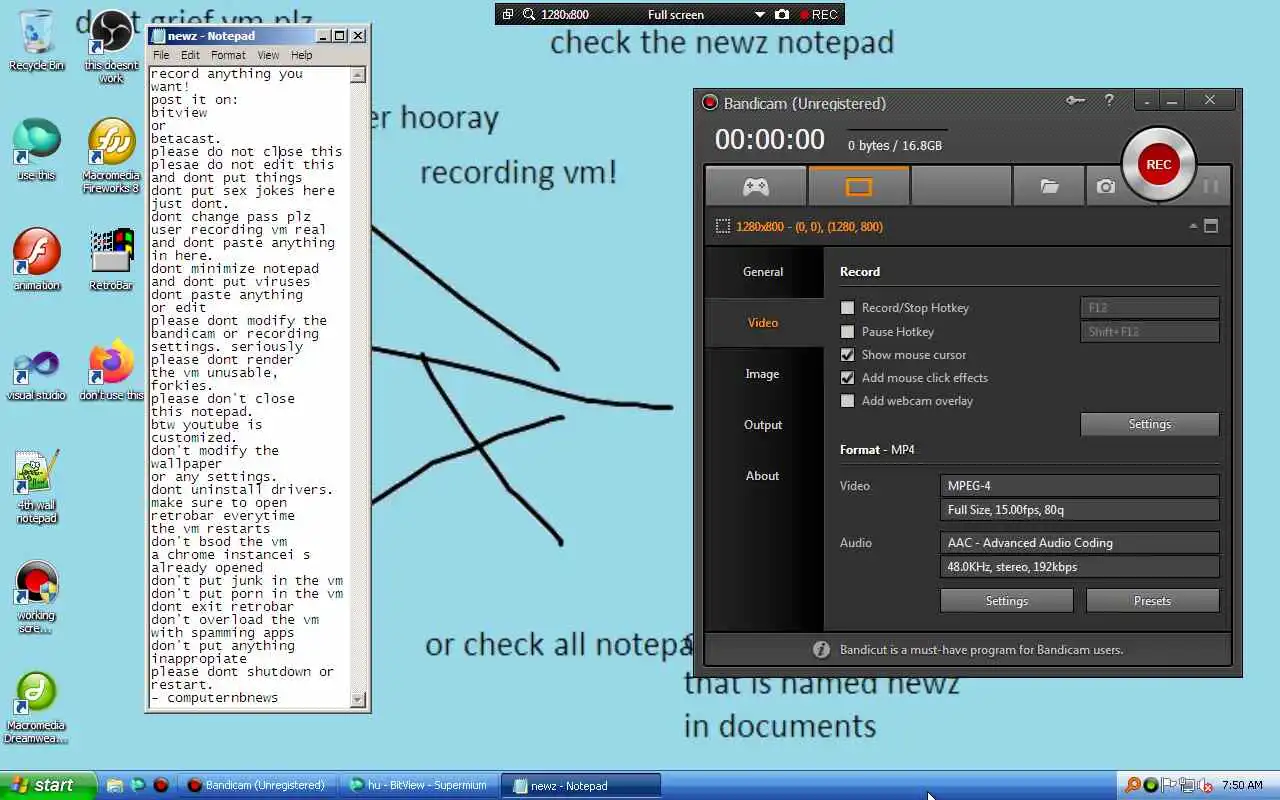Screen dimensions: 1280x800
Task: Click Notepad scrollbar up arrow
Action: pos(358,75)
